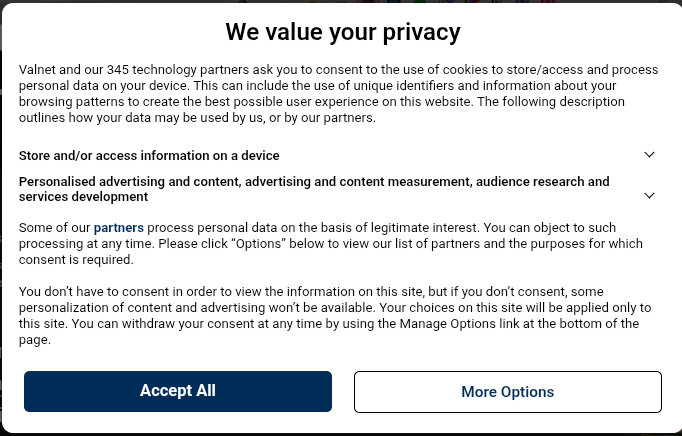Follow the partners hyperlink

(x=119, y=228)
